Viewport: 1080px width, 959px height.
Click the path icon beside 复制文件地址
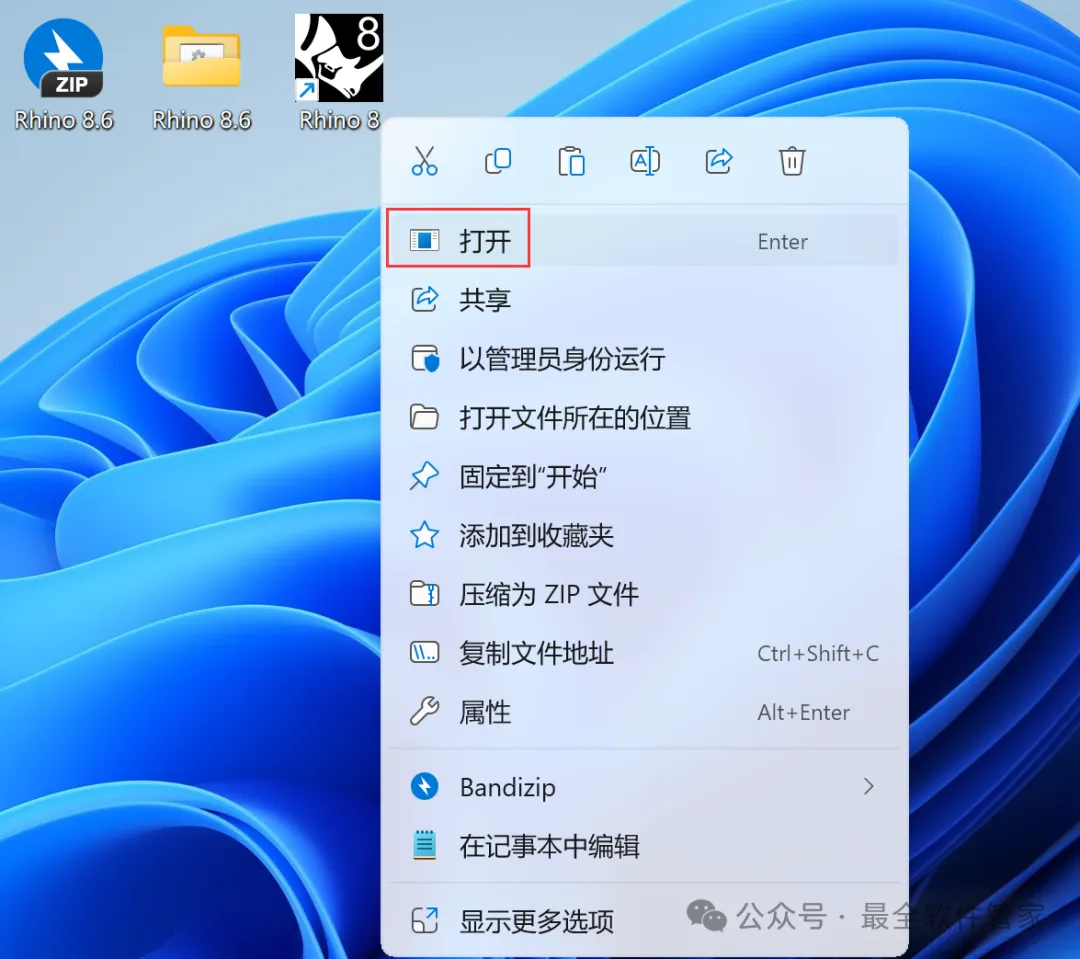click(424, 652)
